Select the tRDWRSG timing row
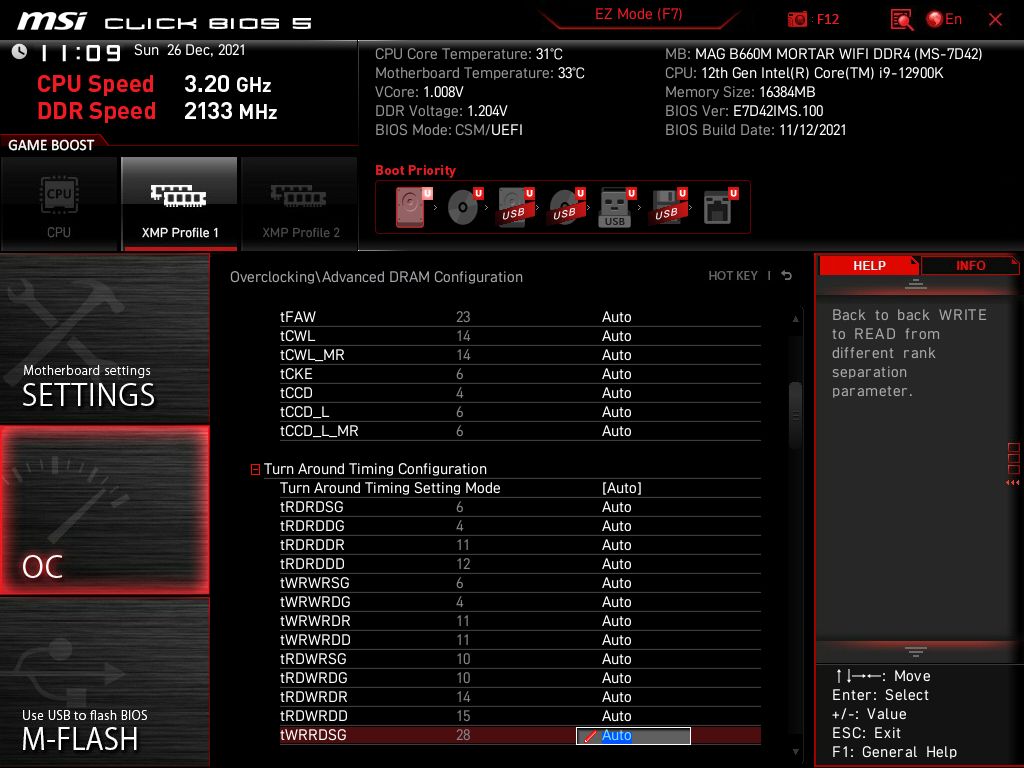 520,658
